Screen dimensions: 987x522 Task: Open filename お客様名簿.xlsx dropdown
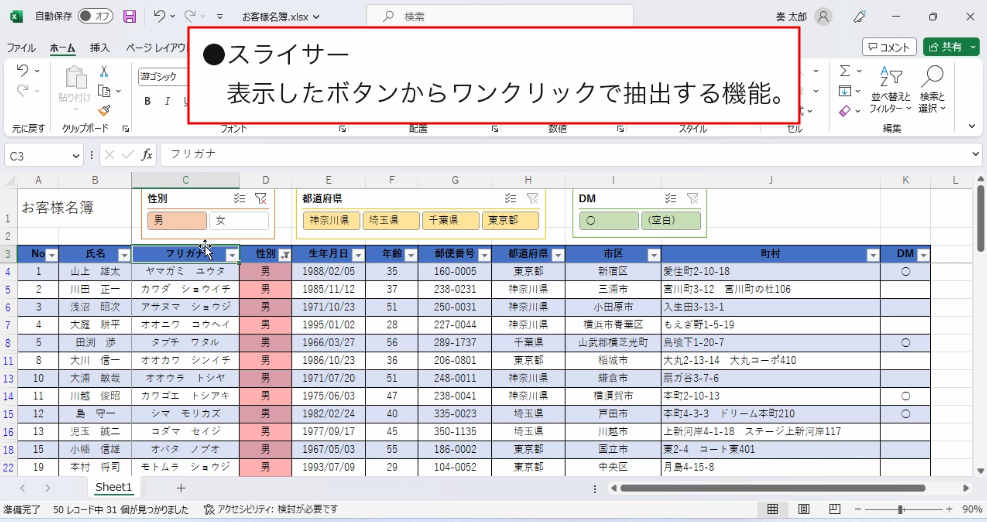click(281, 17)
